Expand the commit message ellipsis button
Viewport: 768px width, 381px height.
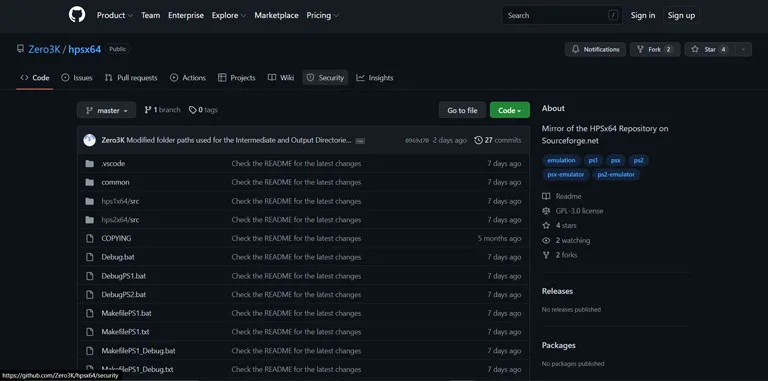360,141
